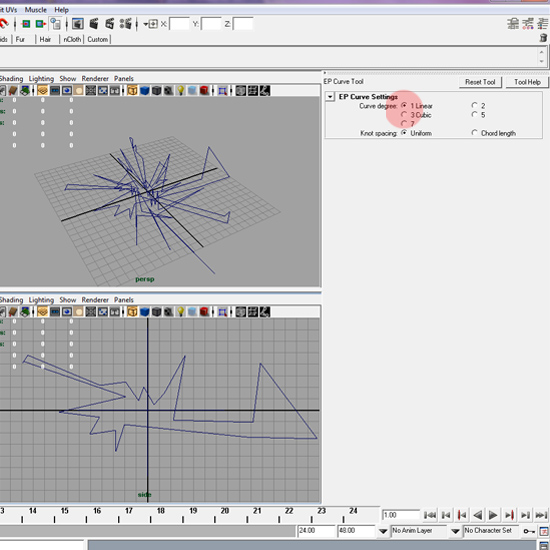Click play forwards button

[493, 515]
